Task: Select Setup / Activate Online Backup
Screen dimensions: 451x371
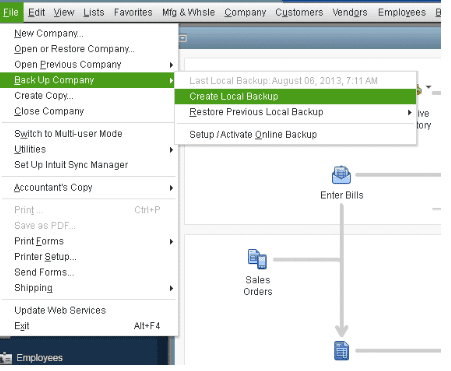Action: coord(295,135)
